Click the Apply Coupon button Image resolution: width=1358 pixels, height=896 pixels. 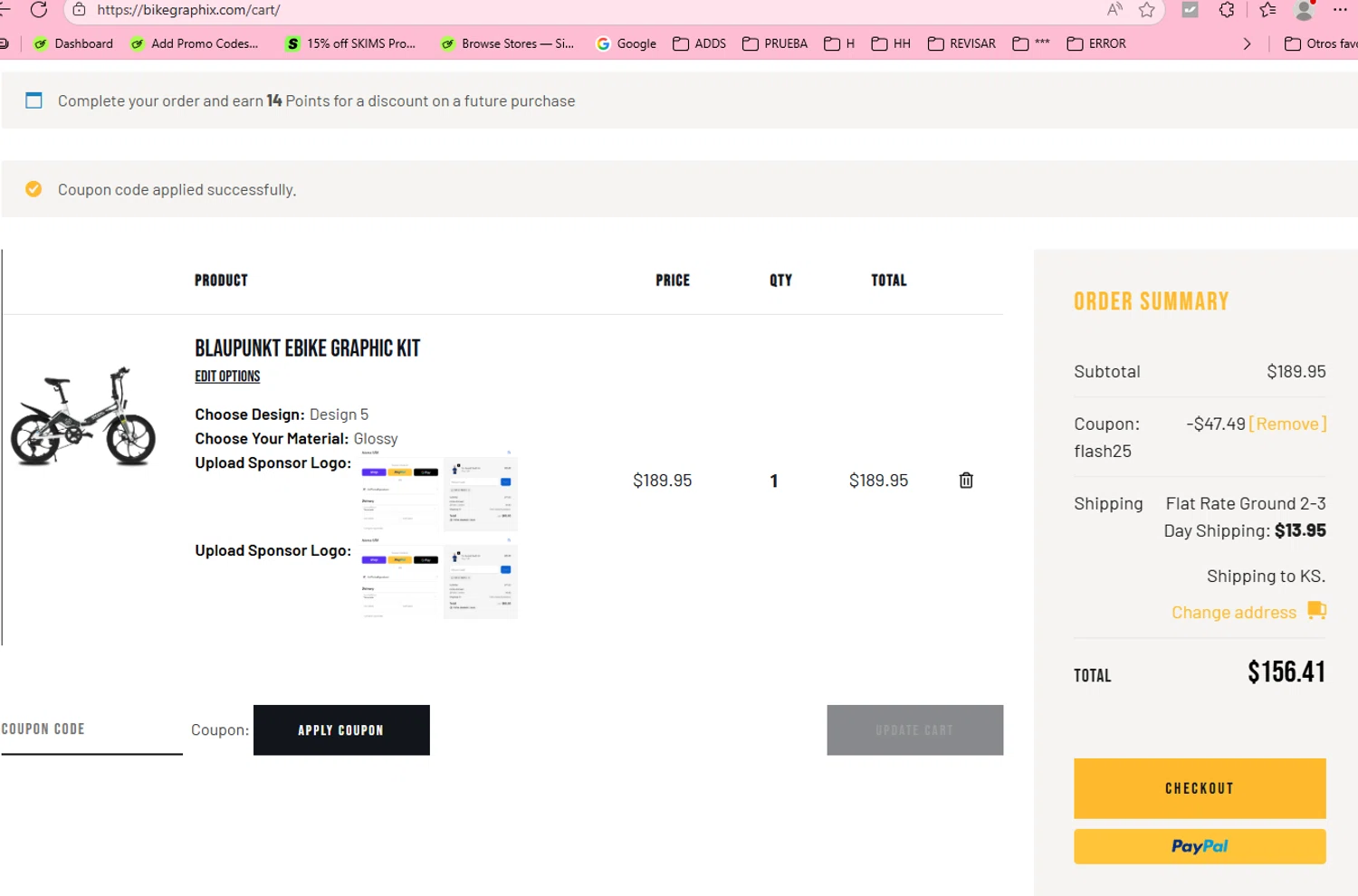click(341, 729)
